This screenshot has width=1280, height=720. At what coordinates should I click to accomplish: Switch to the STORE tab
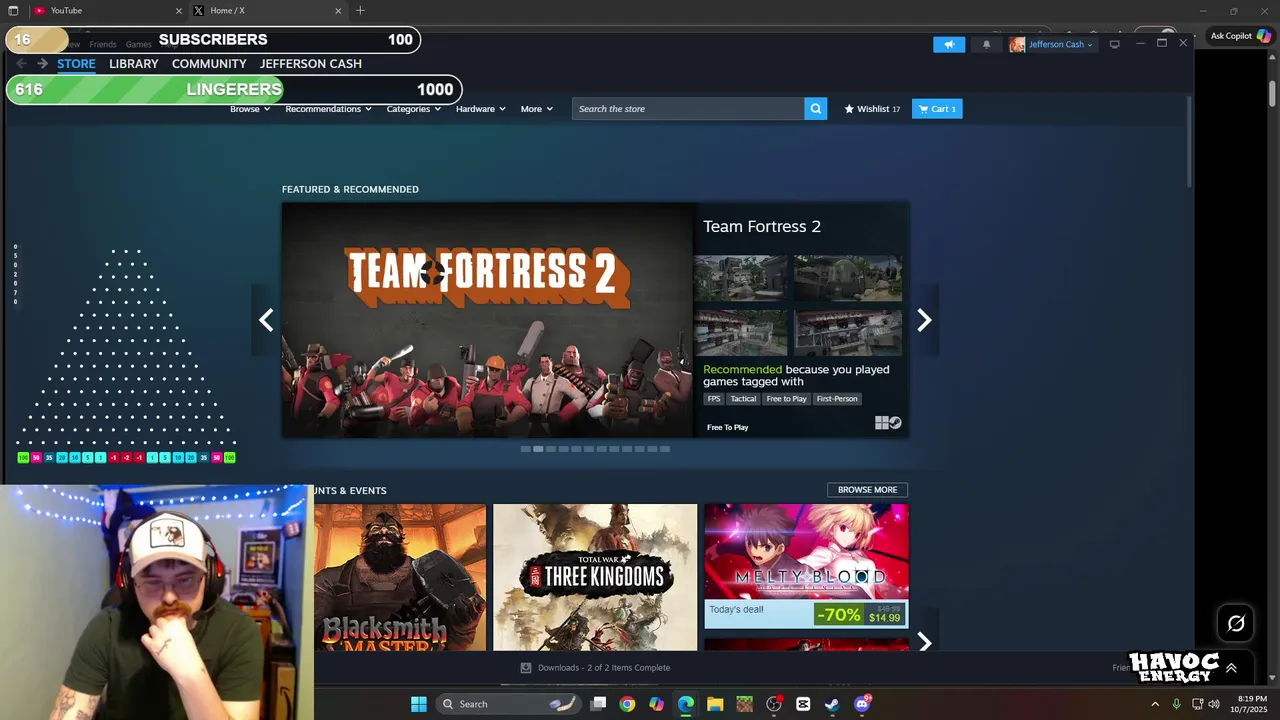(76, 63)
